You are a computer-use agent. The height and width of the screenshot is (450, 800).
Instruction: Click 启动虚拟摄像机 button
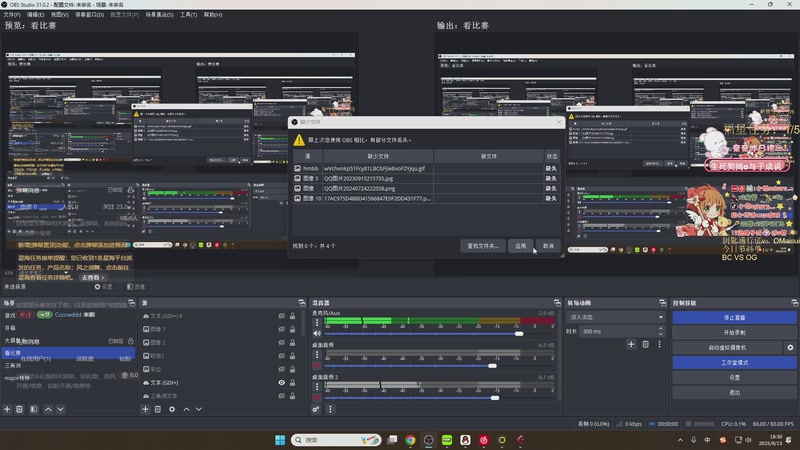(727, 347)
